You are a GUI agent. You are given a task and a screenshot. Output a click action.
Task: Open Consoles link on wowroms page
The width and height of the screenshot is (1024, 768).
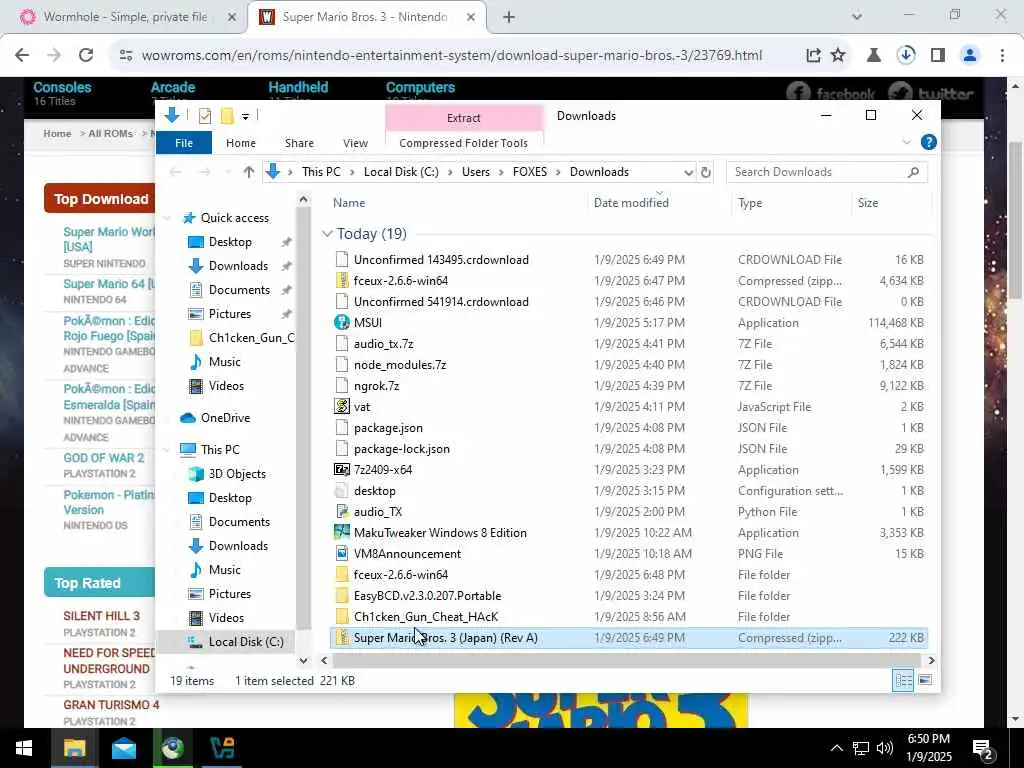62,87
